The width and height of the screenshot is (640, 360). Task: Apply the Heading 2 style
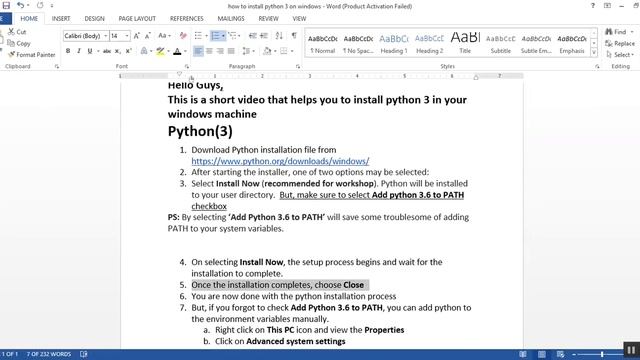point(429,43)
